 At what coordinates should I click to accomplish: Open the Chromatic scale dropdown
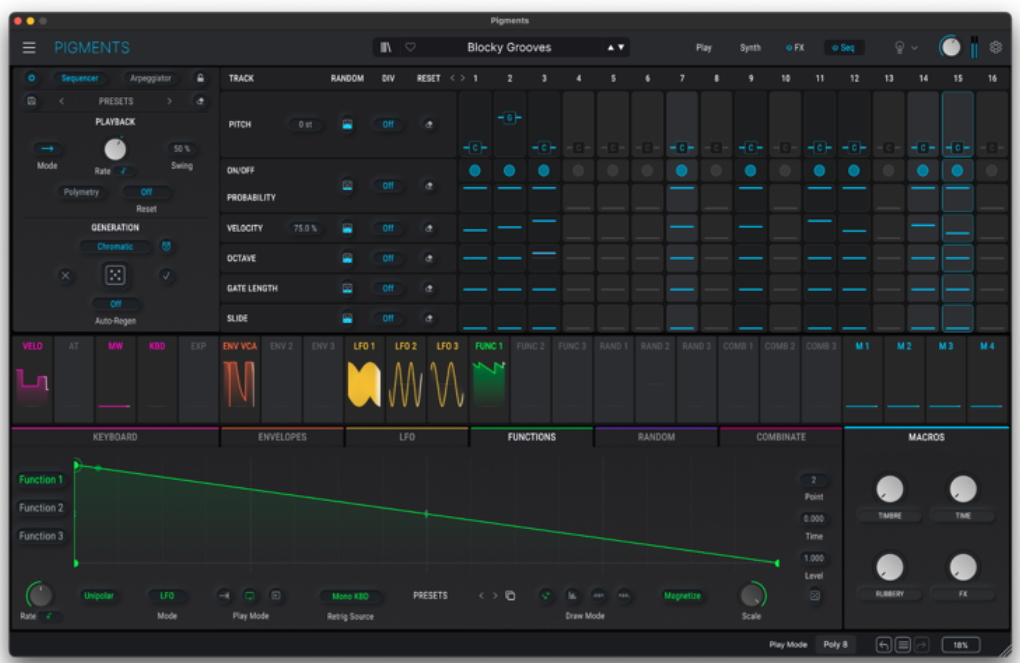tap(115, 246)
